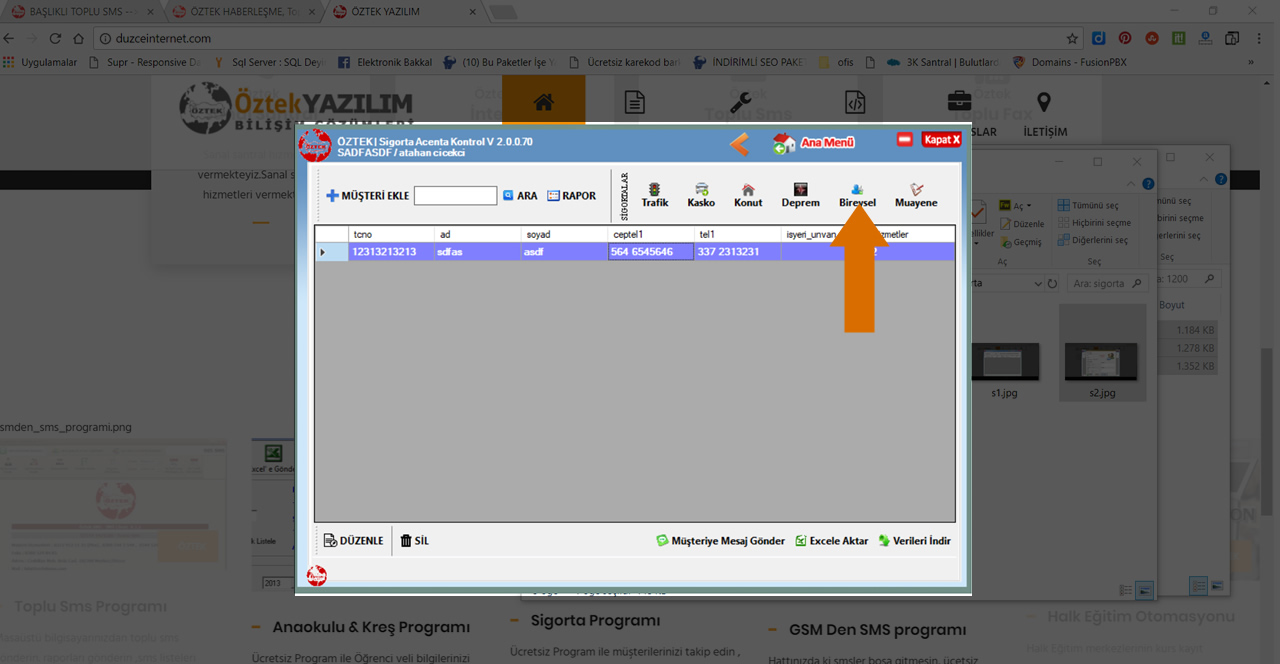Switch to BAŞLIKLI TOPLU SMS browser tab
1280x664 pixels.
[x=82, y=11]
